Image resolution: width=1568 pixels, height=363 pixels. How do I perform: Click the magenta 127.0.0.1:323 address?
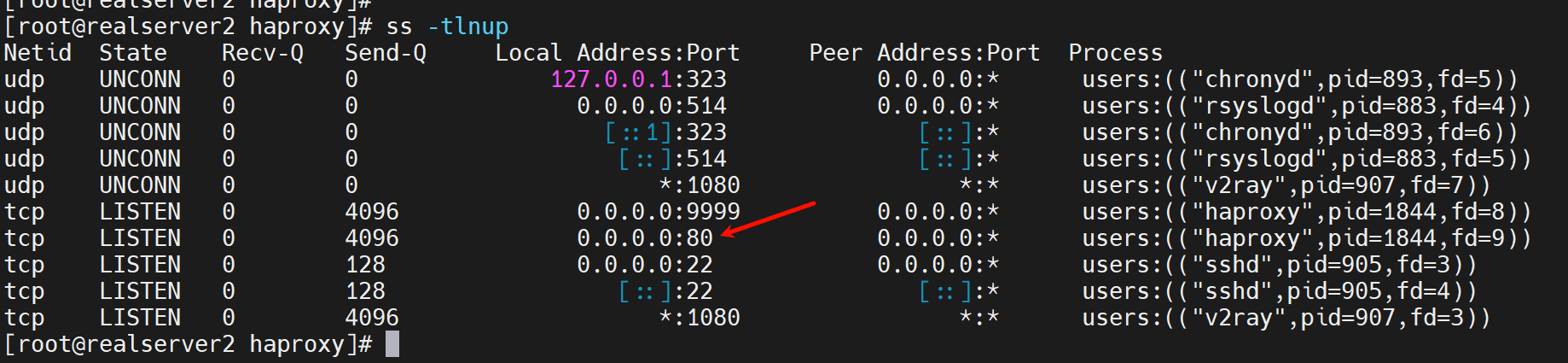click(638, 79)
